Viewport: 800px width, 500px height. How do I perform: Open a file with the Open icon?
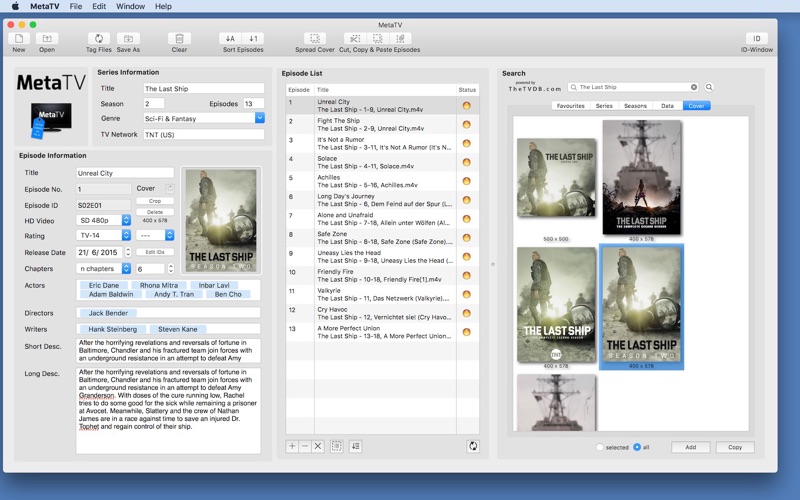coord(47,39)
